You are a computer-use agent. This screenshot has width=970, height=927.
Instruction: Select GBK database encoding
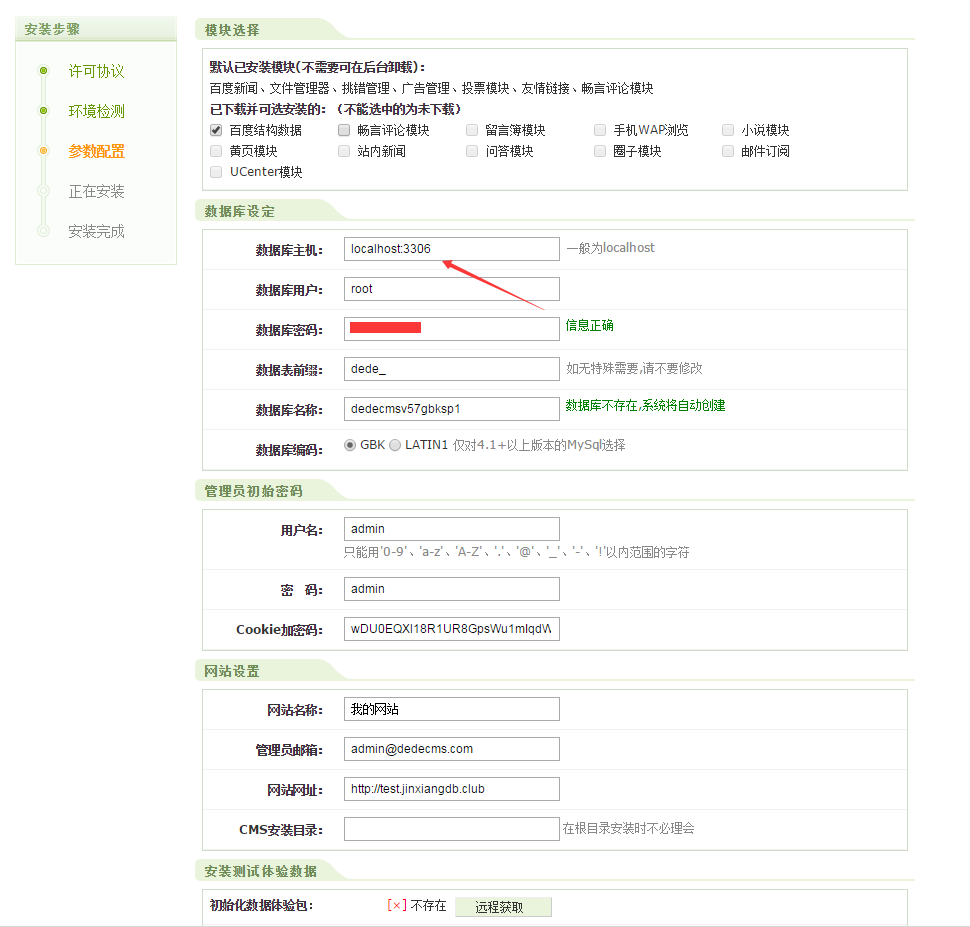coord(351,445)
